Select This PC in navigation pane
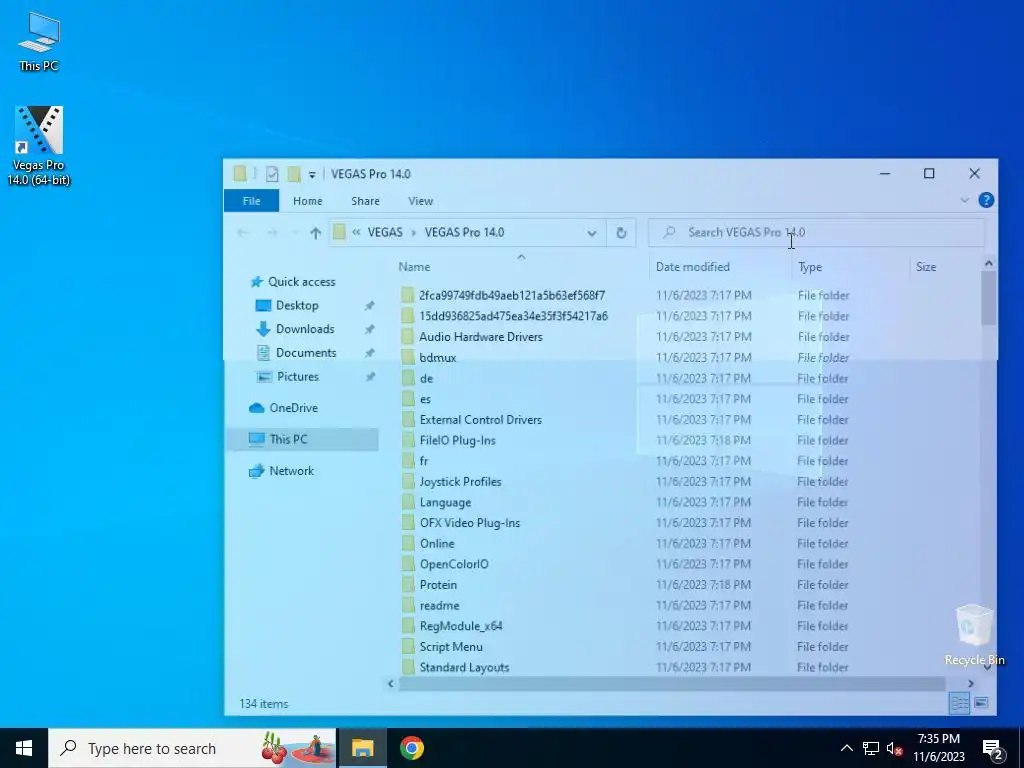Image resolution: width=1024 pixels, height=768 pixels. (x=302, y=440)
